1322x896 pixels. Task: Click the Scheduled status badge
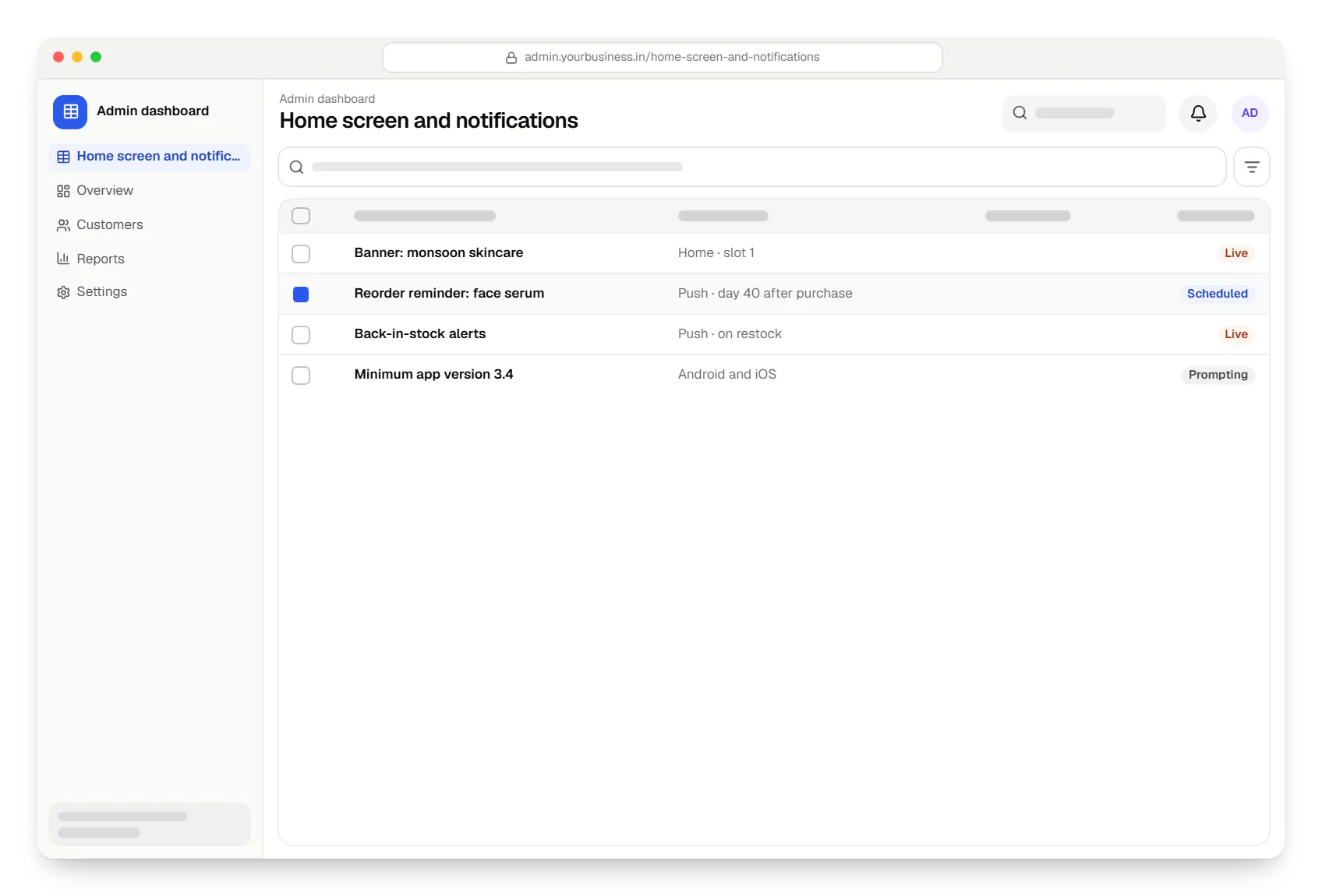[x=1217, y=294]
